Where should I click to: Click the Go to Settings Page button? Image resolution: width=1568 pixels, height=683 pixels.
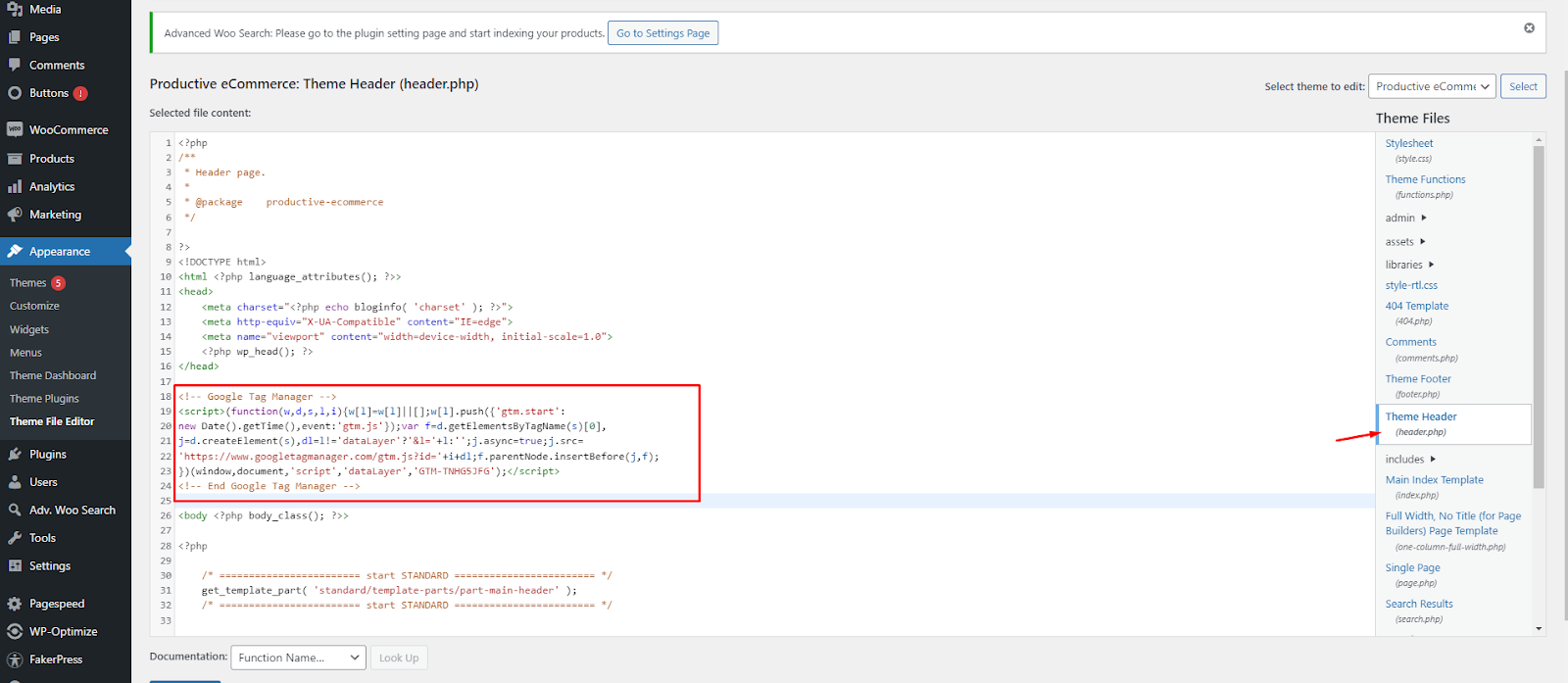663,33
